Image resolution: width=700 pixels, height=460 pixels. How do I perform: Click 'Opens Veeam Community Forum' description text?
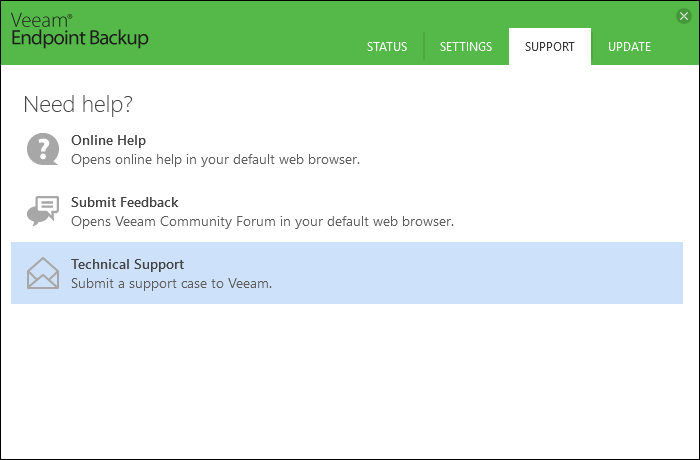tap(262, 222)
